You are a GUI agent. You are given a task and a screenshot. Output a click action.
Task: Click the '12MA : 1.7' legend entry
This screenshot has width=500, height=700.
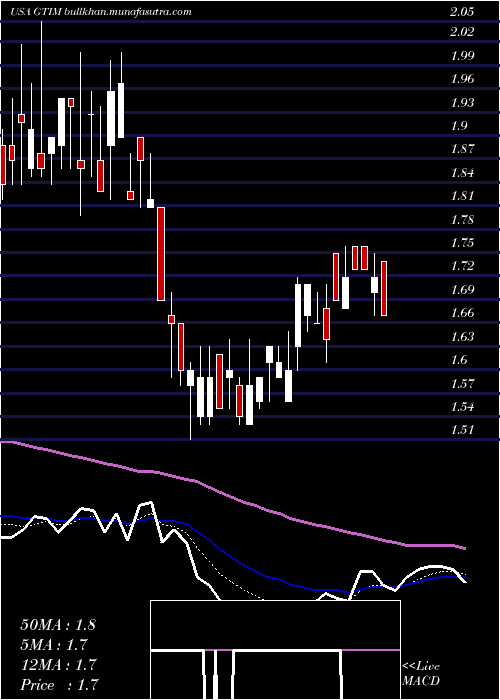pos(58,665)
